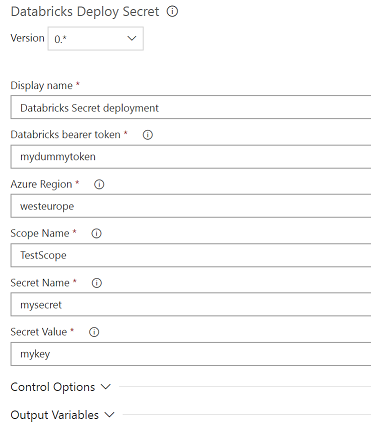
Task: Select the Scope Name label
Action: (x=40, y=233)
